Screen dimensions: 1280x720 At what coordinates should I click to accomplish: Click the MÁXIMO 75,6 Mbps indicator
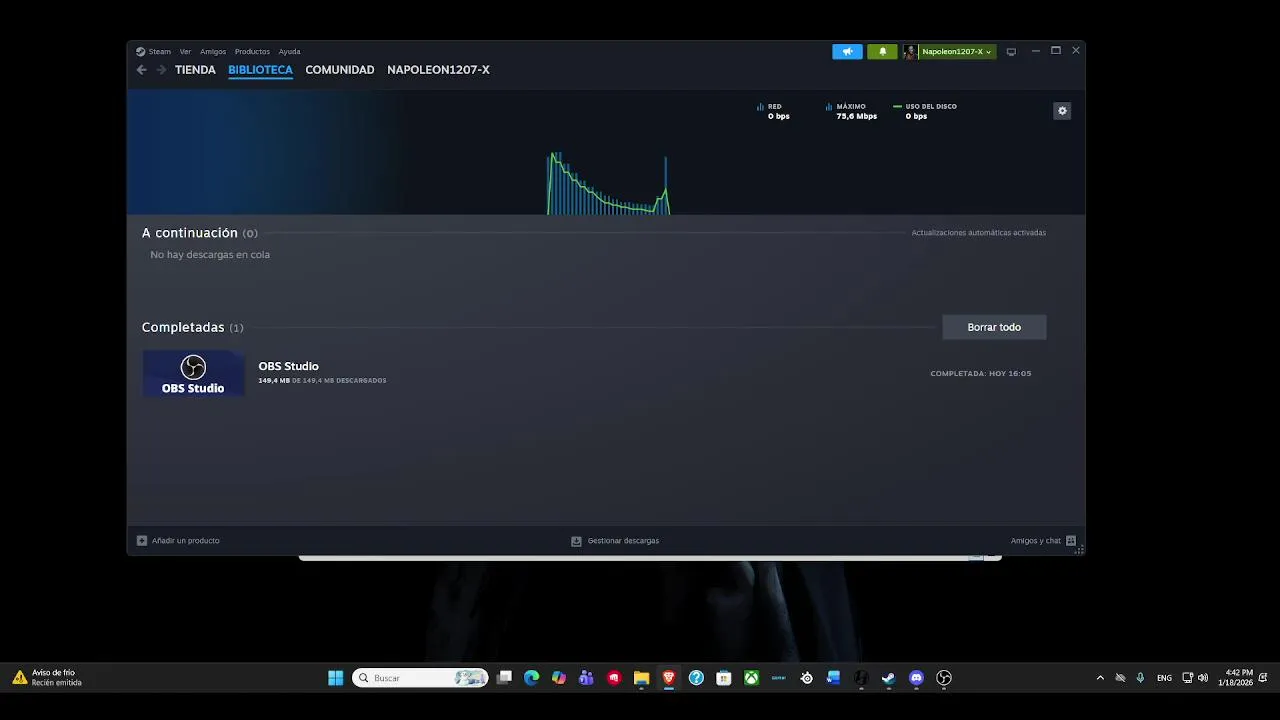pos(851,111)
